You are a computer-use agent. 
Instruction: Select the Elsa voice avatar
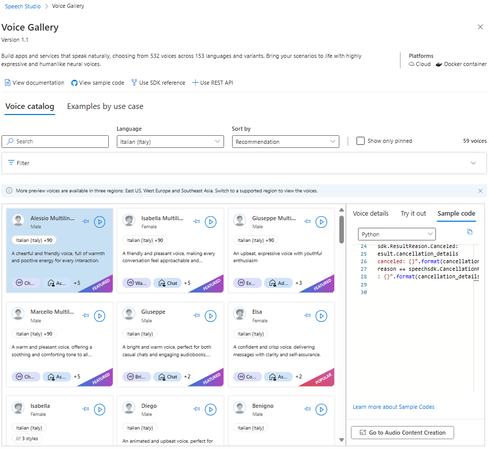(240, 314)
